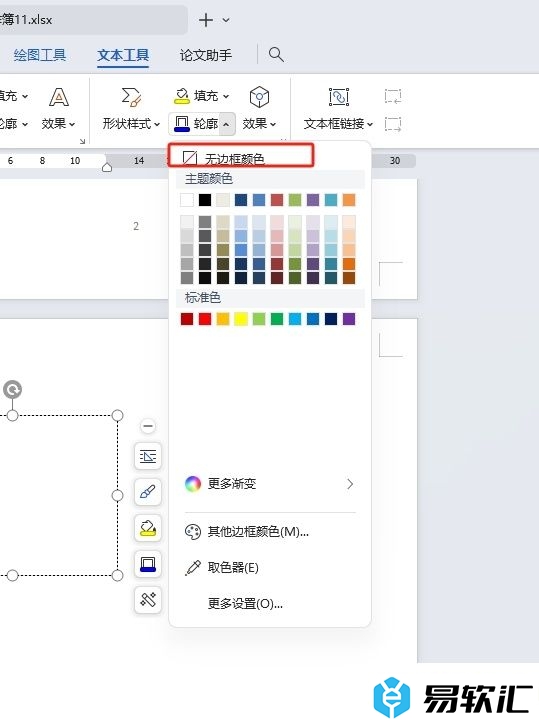Click the floating design tools icon
The image size is (539, 723).
pyautogui.click(x=148, y=600)
